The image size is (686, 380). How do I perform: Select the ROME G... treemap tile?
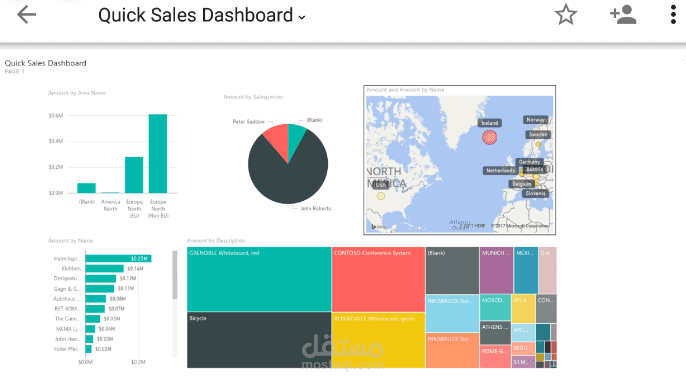pyautogui.click(x=495, y=356)
